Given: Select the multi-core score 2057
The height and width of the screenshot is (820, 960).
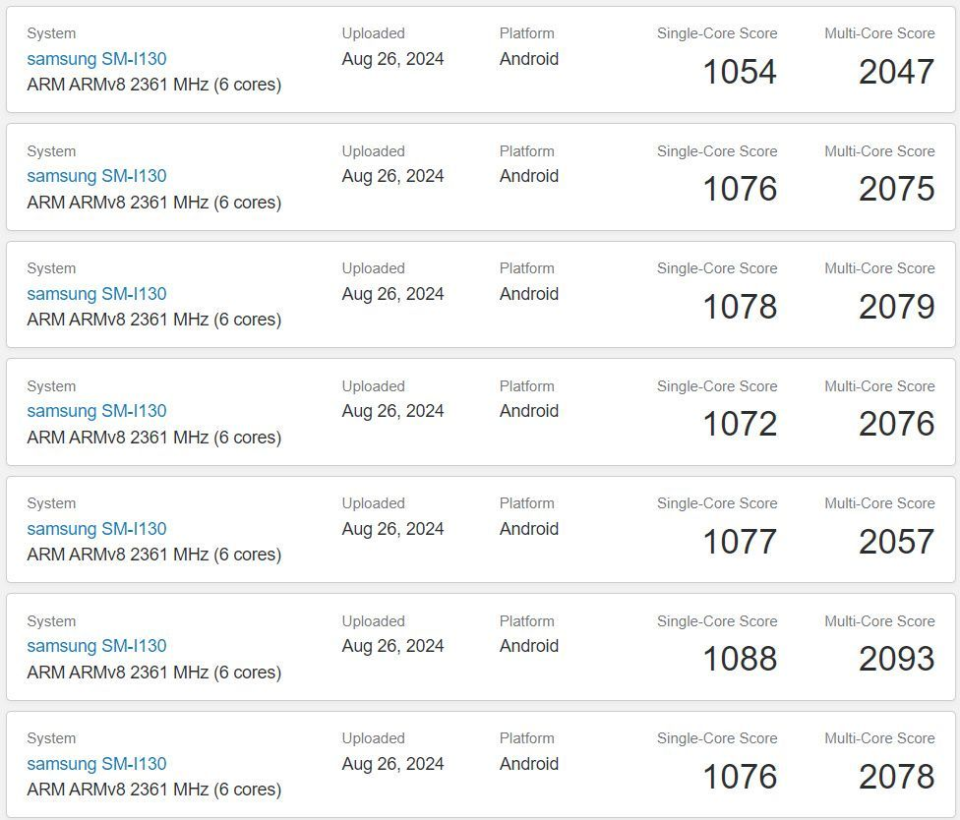Looking at the screenshot, I should point(896,542).
